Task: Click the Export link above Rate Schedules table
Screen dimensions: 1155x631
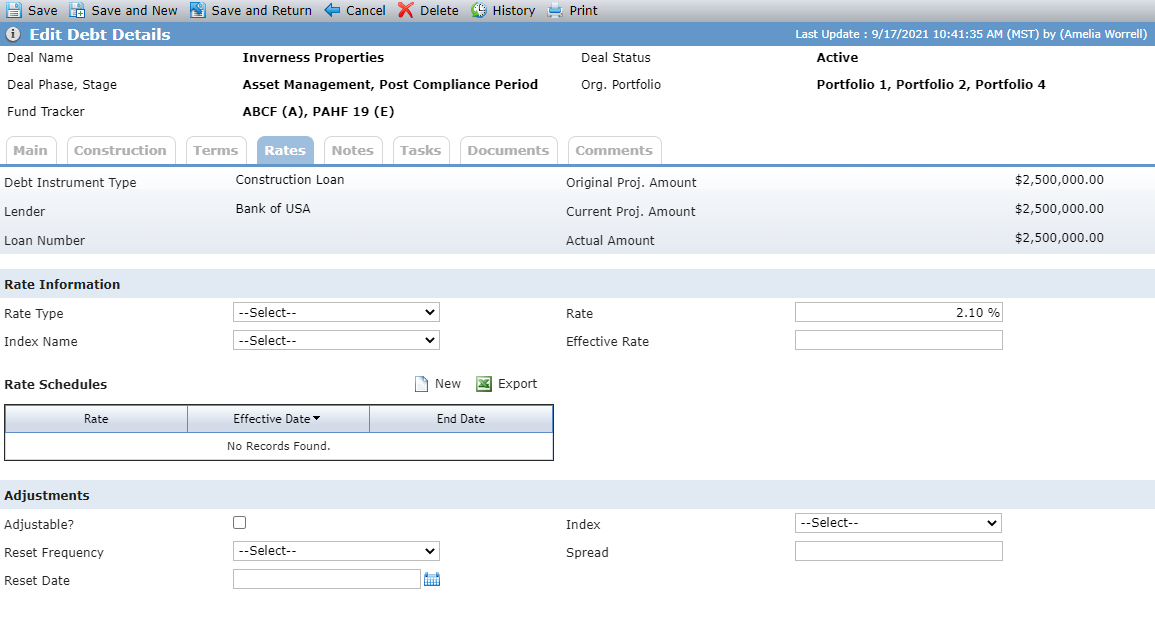Action: click(x=518, y=384)
